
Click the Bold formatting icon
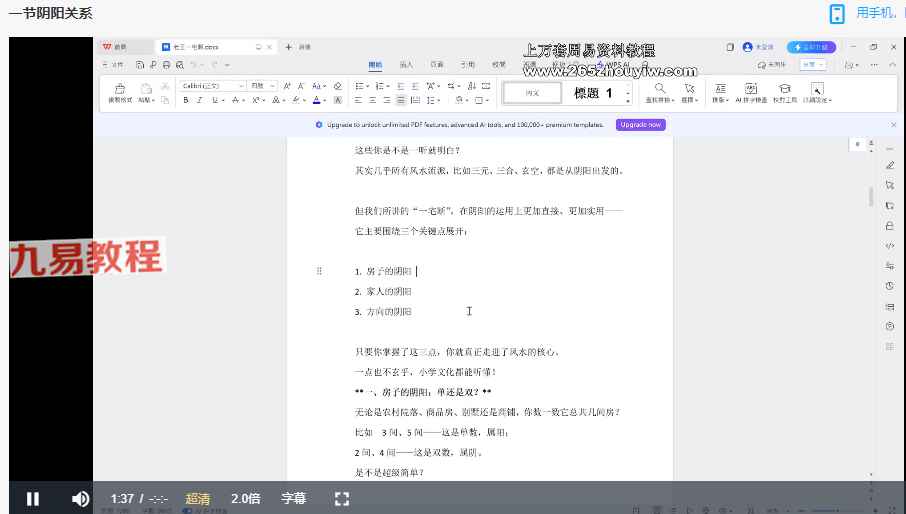186,100
